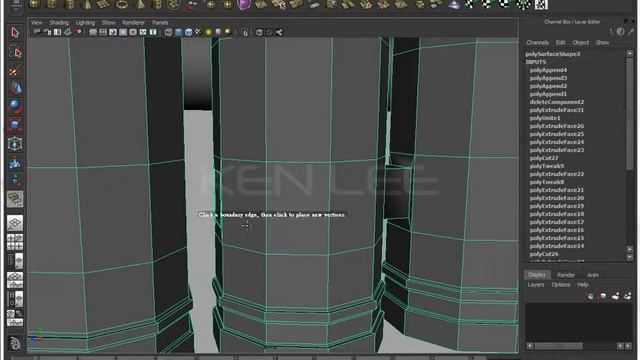The height and width of the screenshot is (360, 640).
Task: Click the Channel Box vertical scrollbar
Action: click(629, 155)
